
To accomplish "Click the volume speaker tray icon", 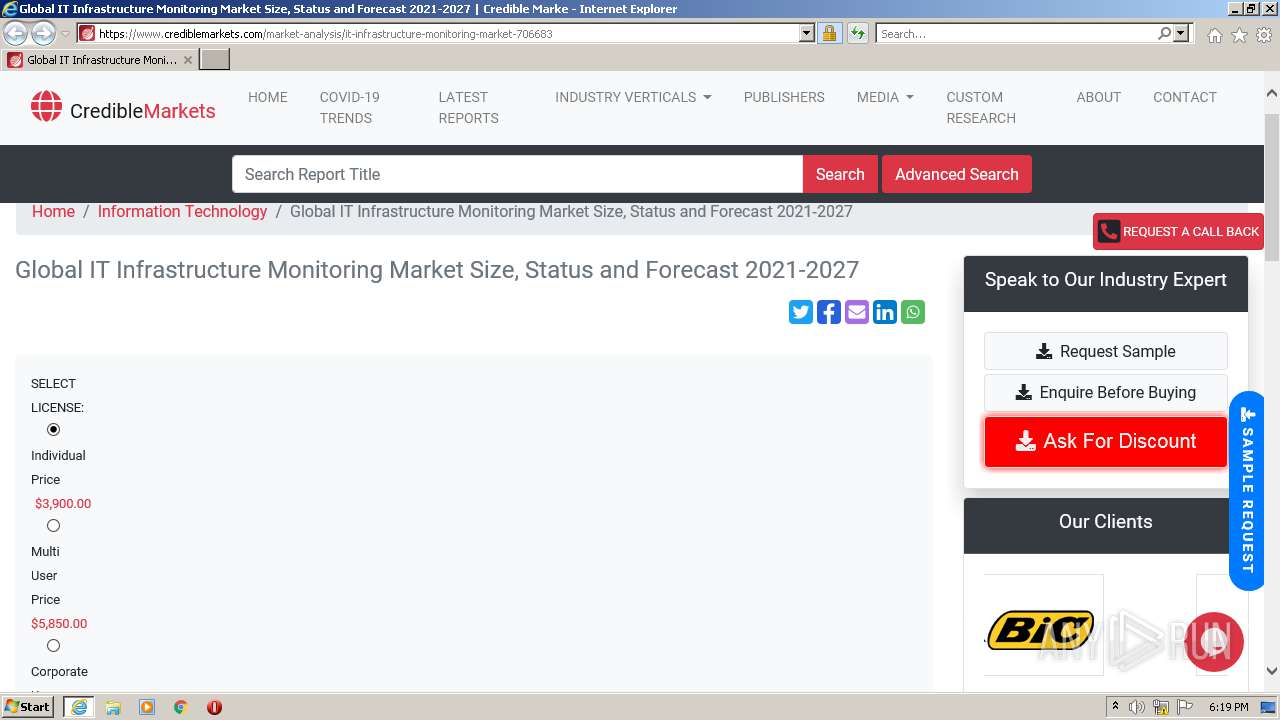I will tap(1137, 707).
